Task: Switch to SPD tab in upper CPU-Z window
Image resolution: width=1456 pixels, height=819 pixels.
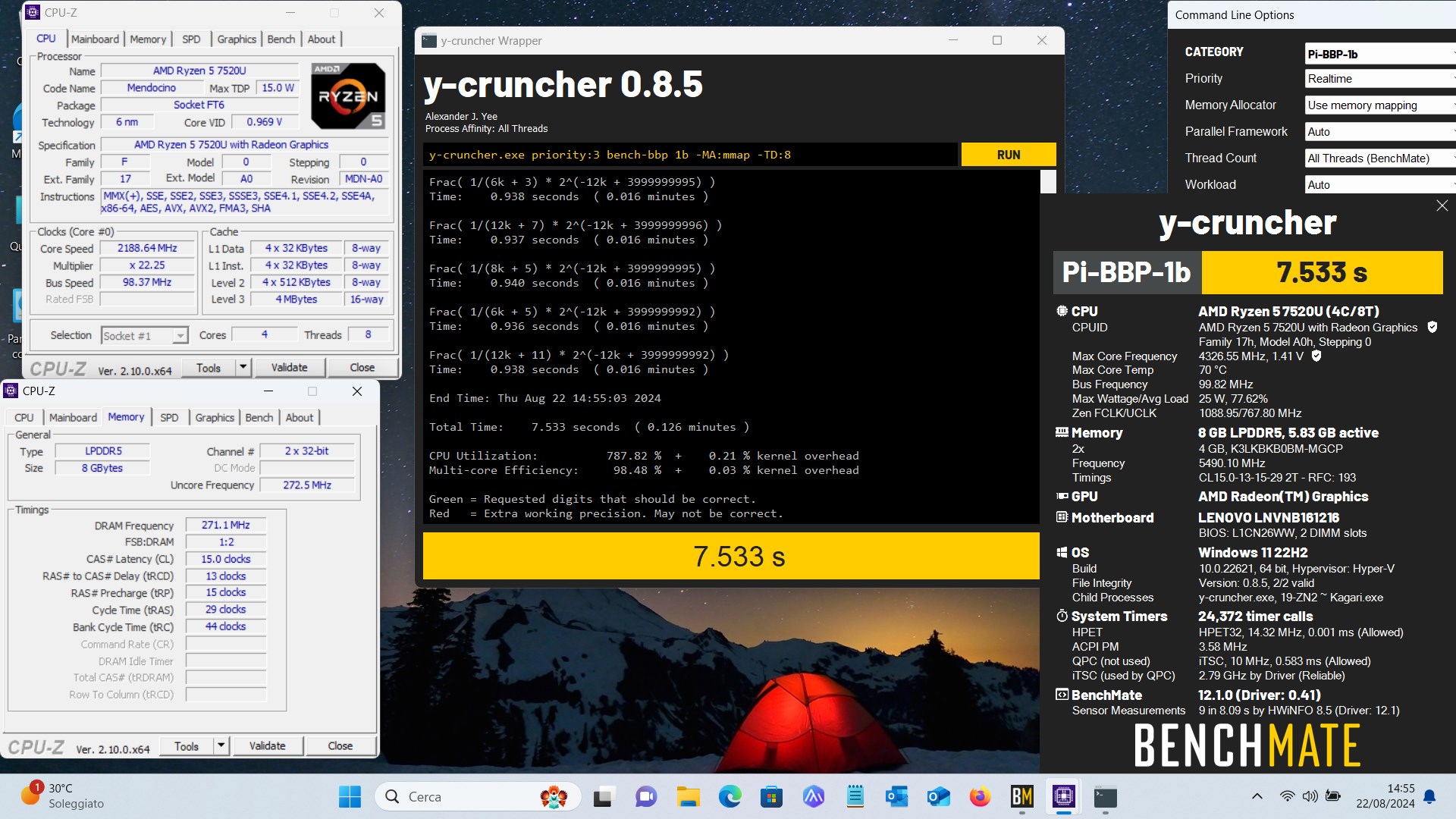Action: tap(191, 39)
